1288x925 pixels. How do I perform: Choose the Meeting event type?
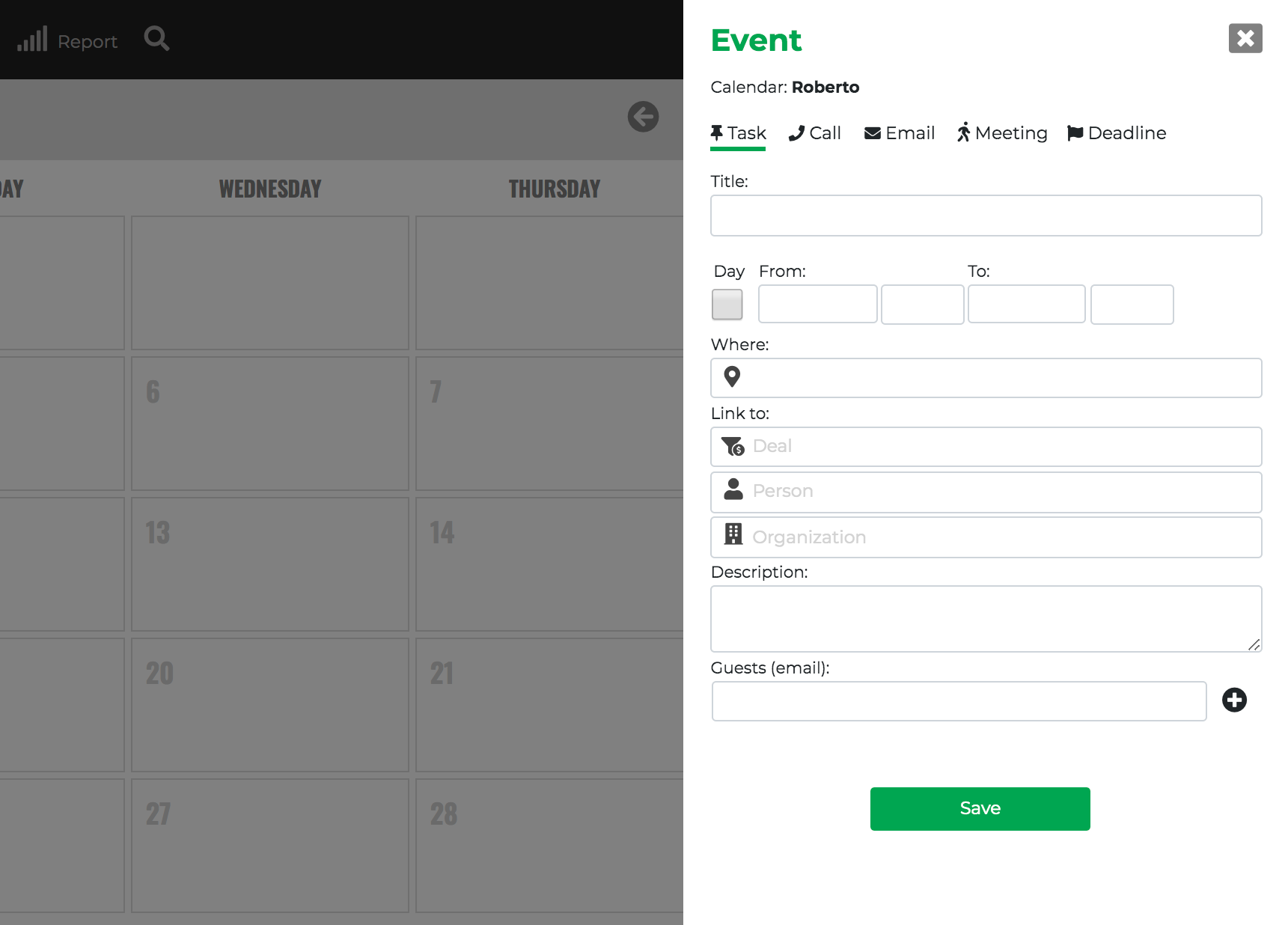pos(1002,133)
